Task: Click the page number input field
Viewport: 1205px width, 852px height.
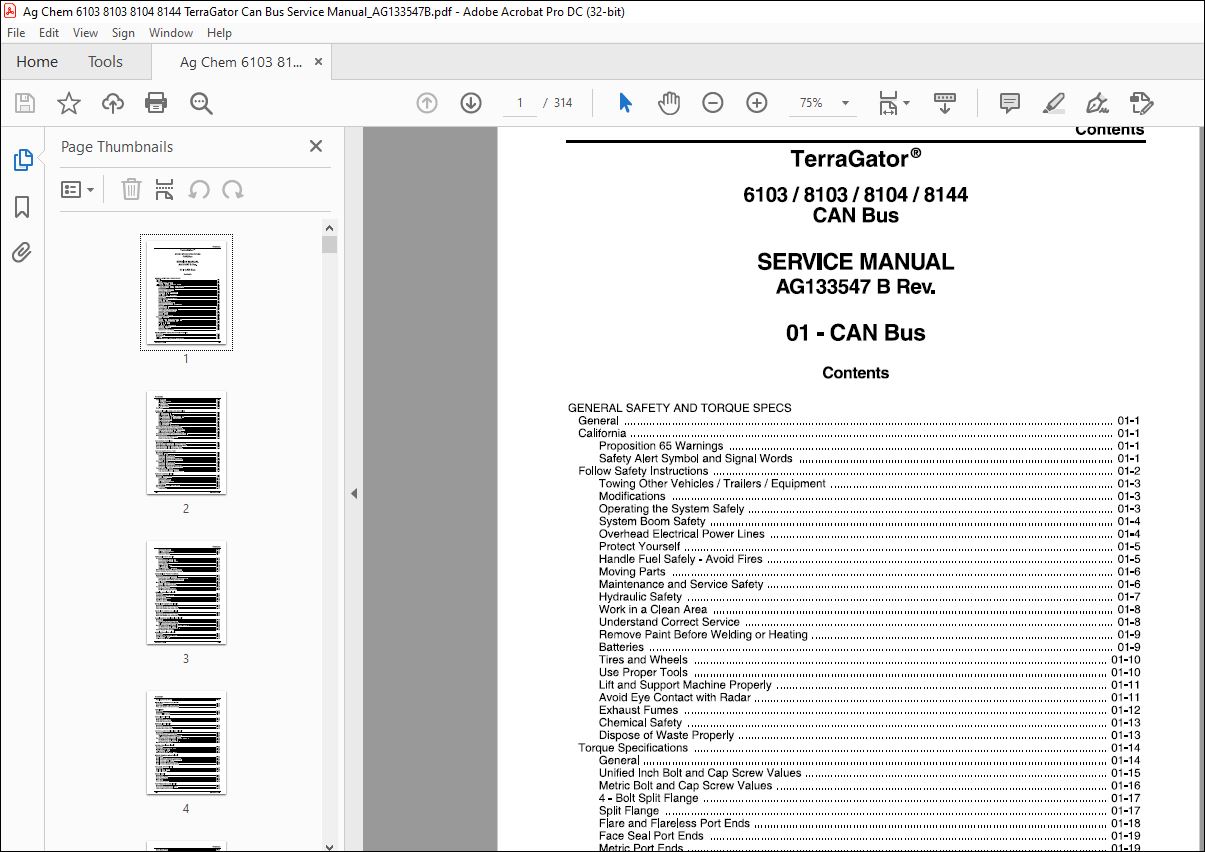Action: pos(520,103)
